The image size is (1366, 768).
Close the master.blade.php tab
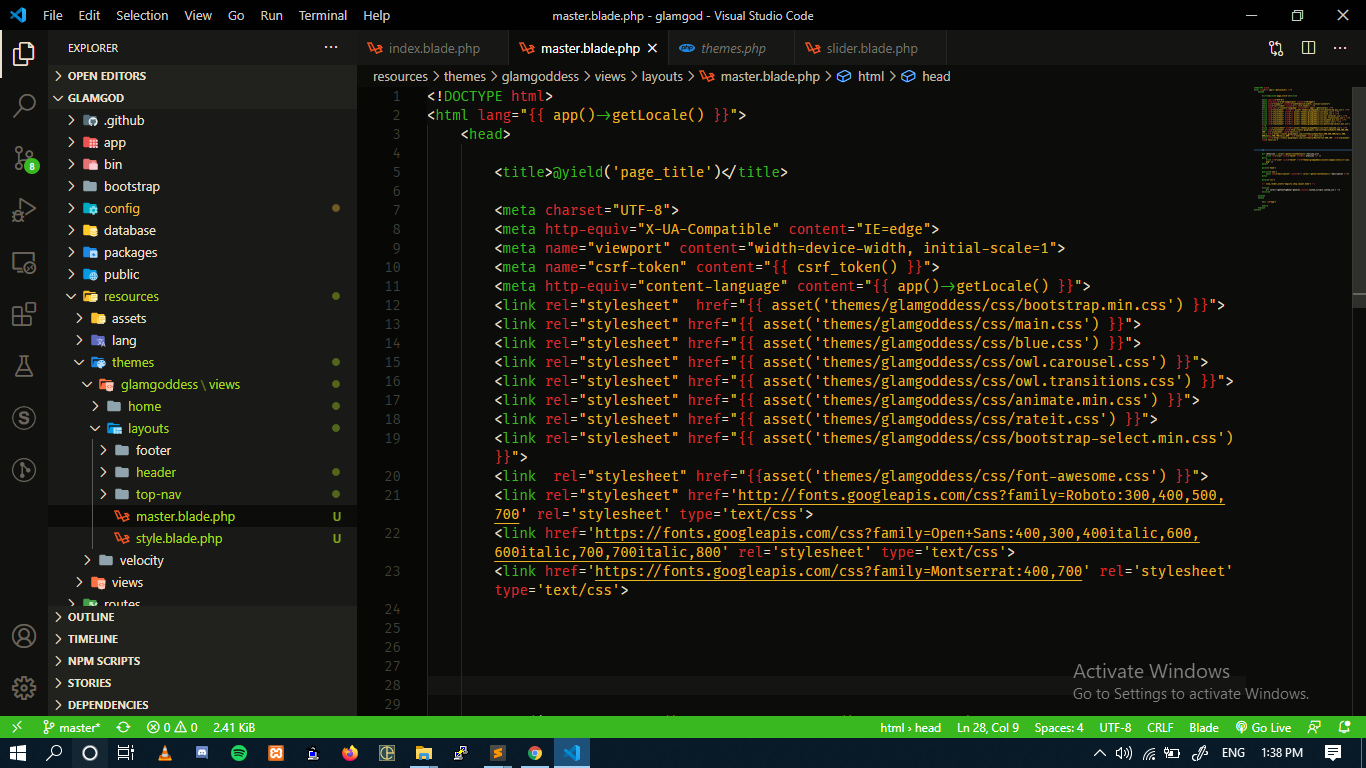[x=652, y=48]
